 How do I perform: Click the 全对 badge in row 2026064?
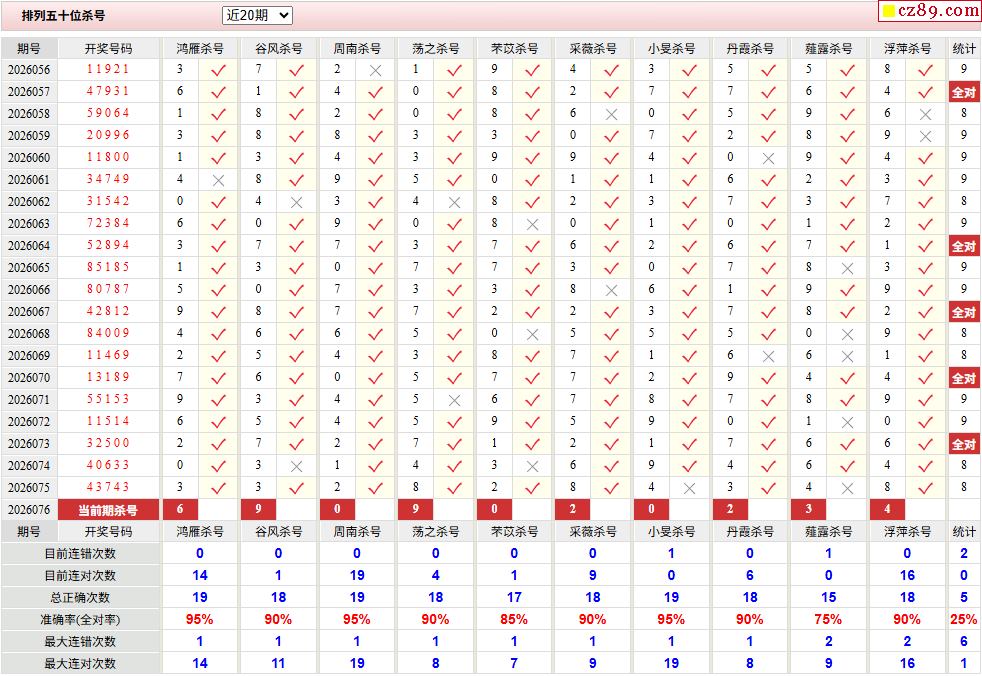[964, 246]
